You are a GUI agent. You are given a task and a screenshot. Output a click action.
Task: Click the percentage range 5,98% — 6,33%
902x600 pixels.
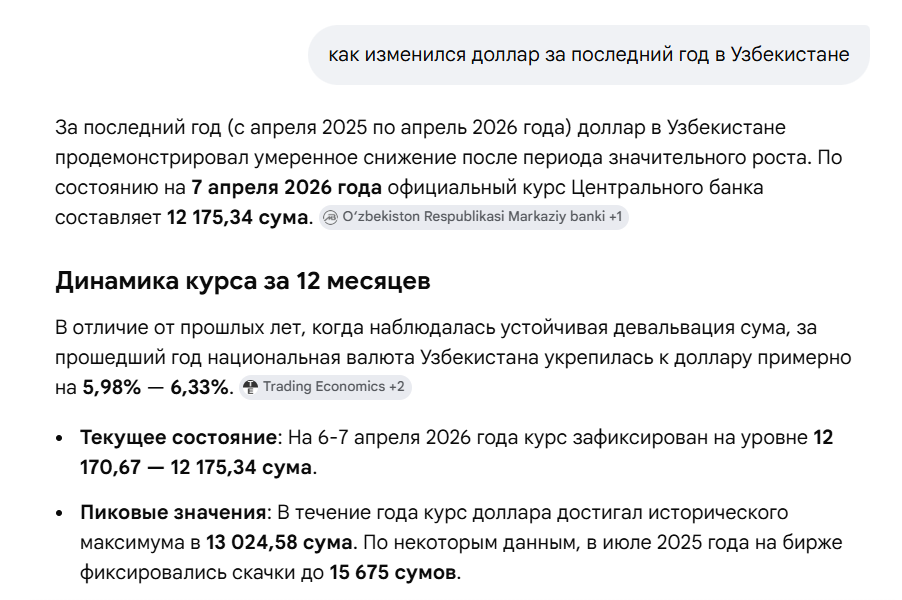click(x=157, y=387)
